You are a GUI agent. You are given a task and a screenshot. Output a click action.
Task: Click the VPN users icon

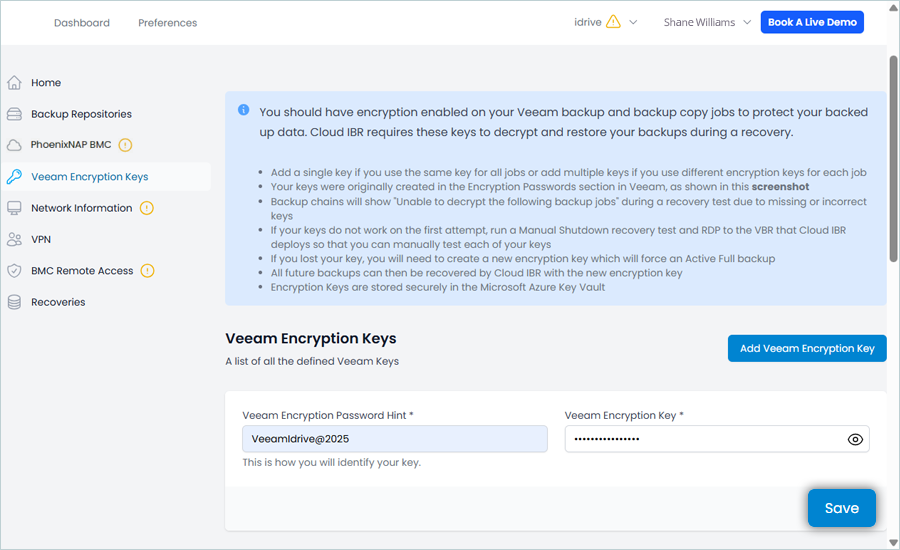[x=14, y=239]
